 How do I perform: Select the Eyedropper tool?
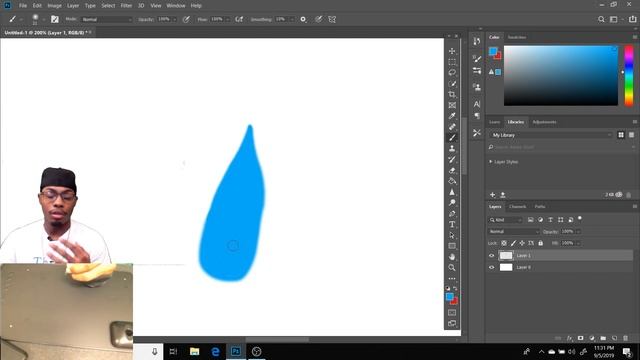[x=452, y=116]
